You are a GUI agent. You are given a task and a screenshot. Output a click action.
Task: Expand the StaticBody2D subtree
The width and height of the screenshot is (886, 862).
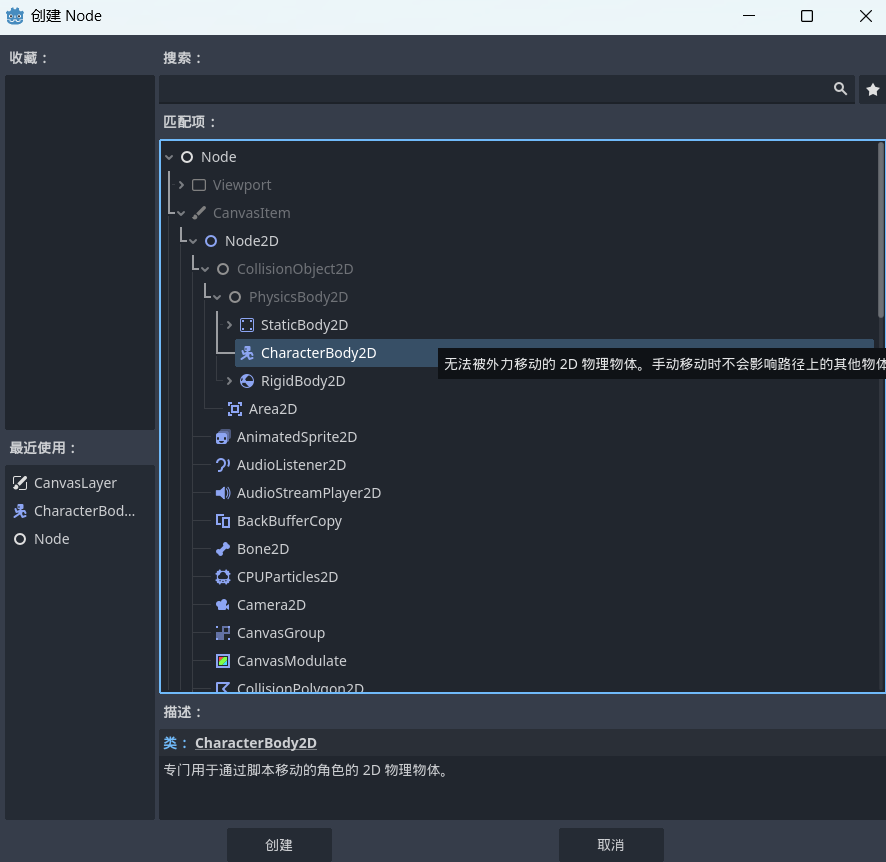point(229,325)
